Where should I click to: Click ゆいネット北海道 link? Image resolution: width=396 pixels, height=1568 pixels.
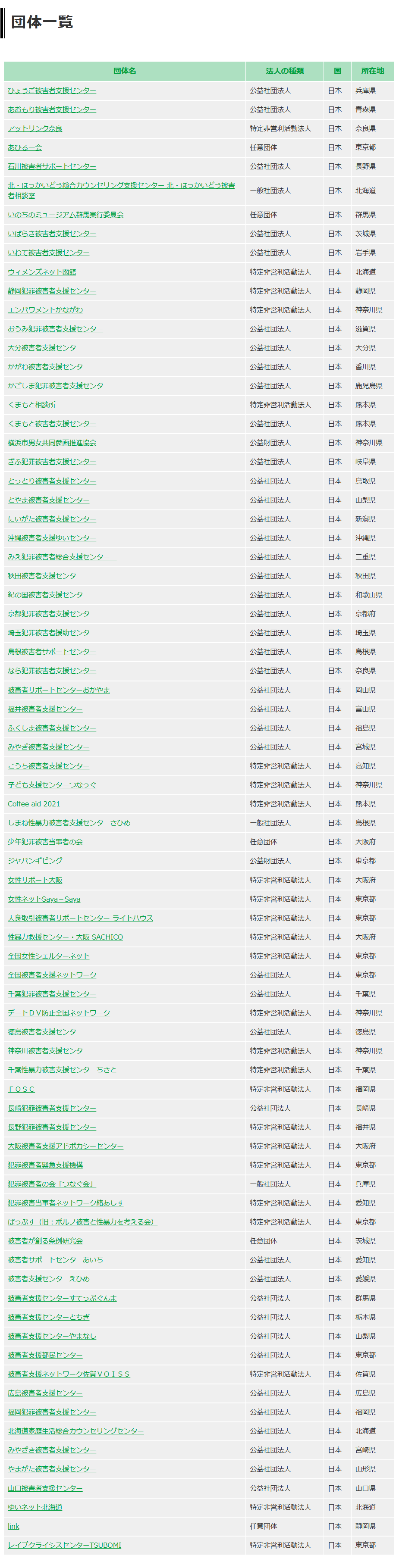(35, 1506)
